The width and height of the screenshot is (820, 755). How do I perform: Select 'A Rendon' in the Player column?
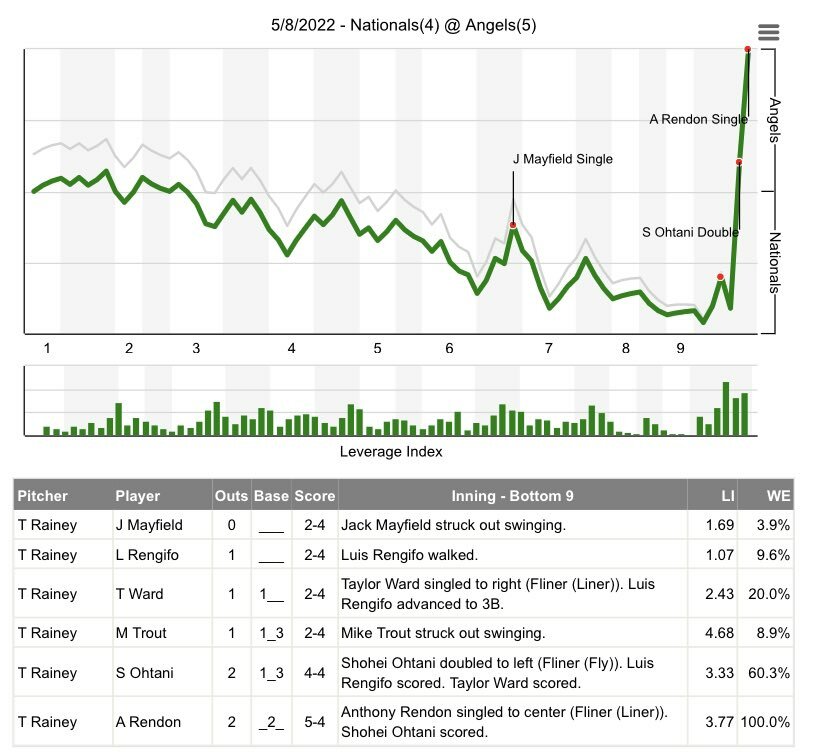pos(148,722)
